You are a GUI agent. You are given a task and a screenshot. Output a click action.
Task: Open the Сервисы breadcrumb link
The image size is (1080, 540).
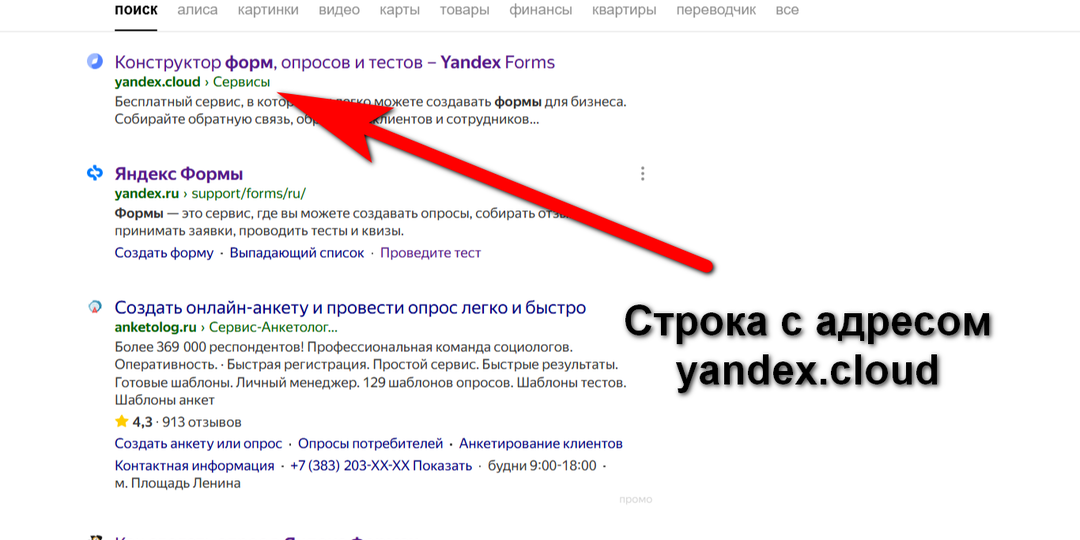[241, 83]
